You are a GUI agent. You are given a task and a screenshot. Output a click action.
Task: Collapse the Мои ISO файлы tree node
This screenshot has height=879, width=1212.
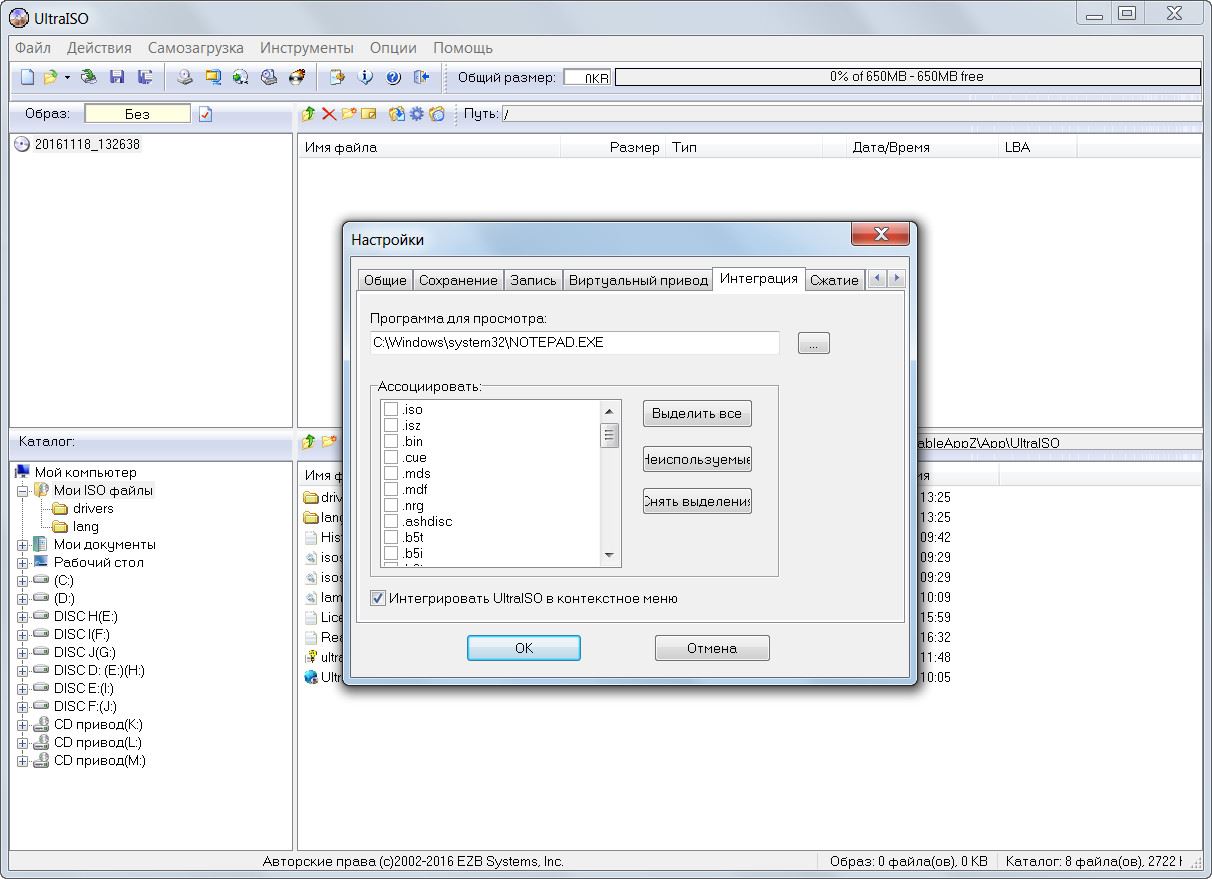(22, 491)
